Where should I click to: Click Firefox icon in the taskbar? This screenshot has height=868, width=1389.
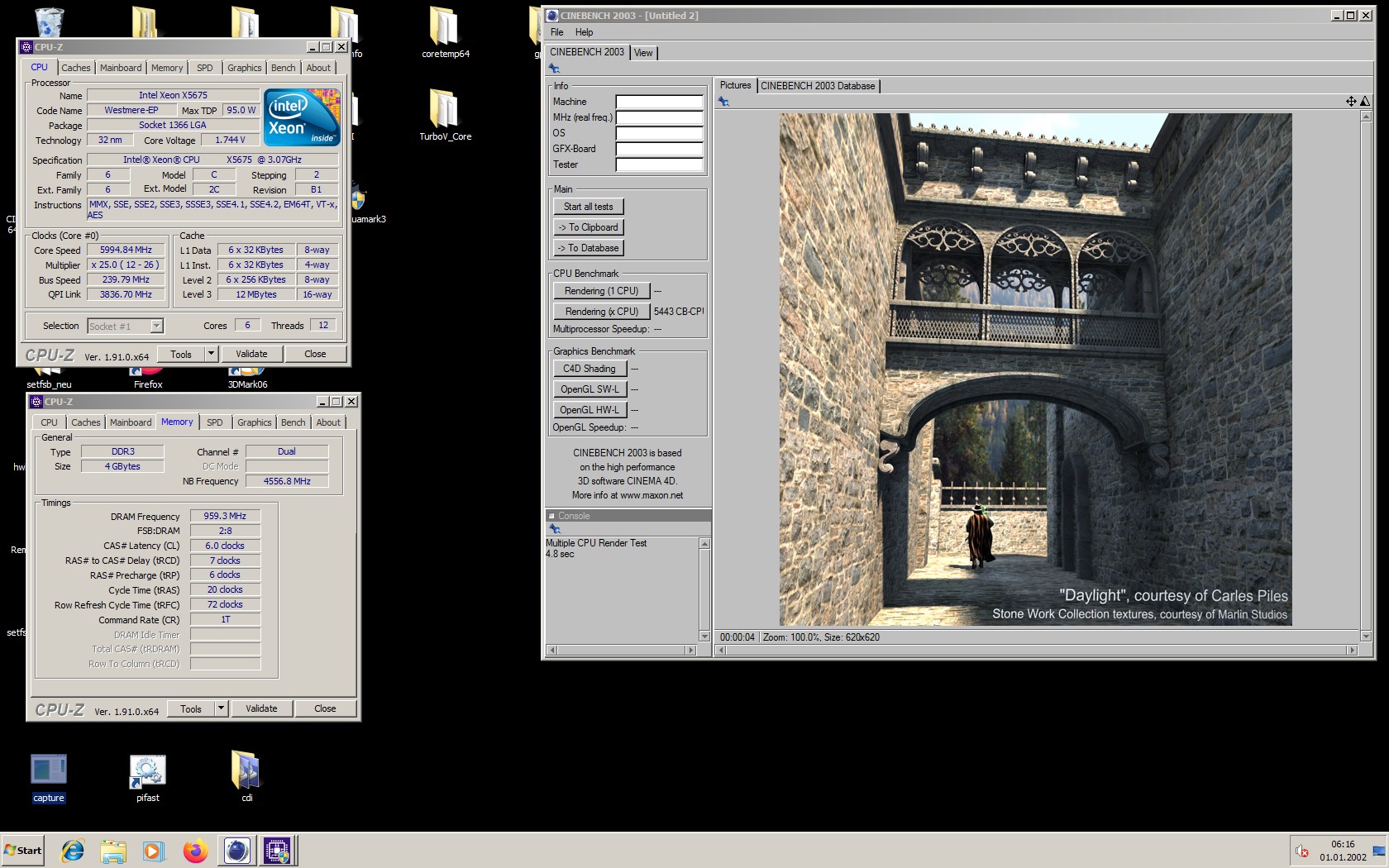pos(195,851)
